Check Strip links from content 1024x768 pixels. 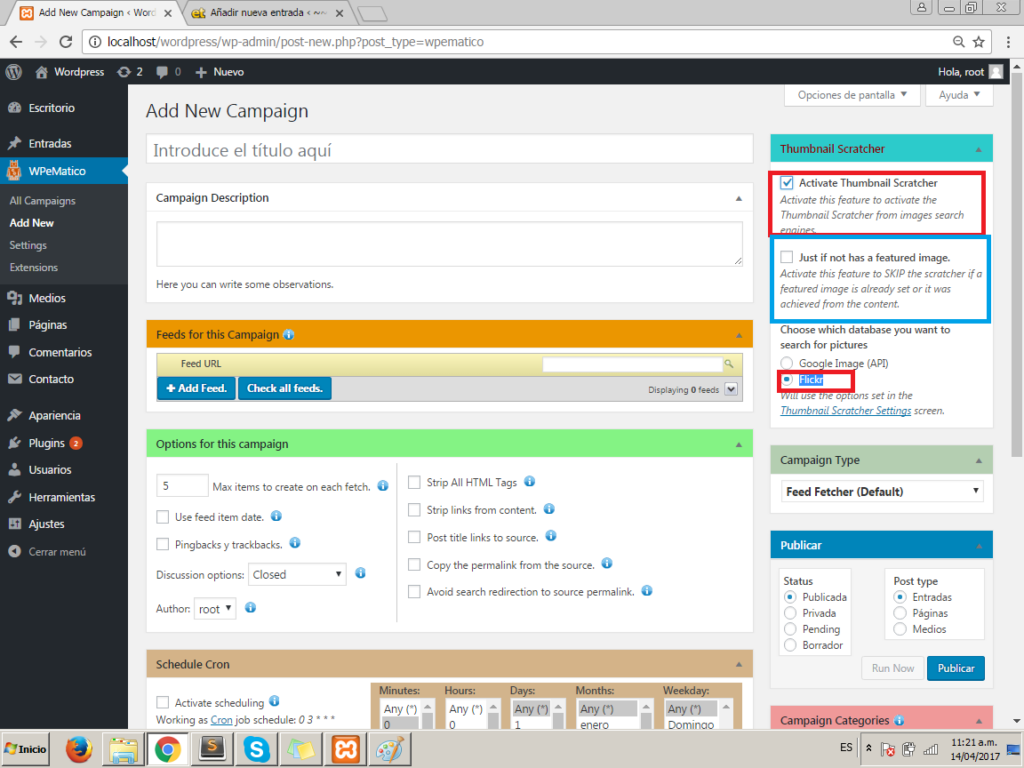pyautogui.click(x=414, y=510)
